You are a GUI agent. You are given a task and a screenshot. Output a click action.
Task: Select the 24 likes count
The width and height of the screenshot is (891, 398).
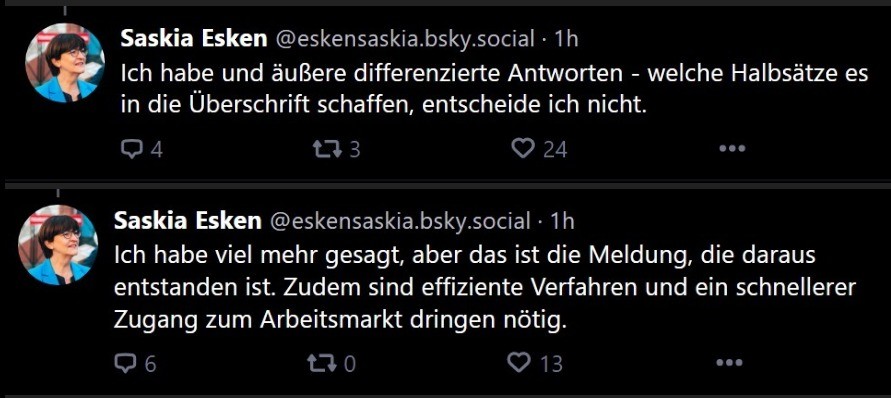pos(555,150)
